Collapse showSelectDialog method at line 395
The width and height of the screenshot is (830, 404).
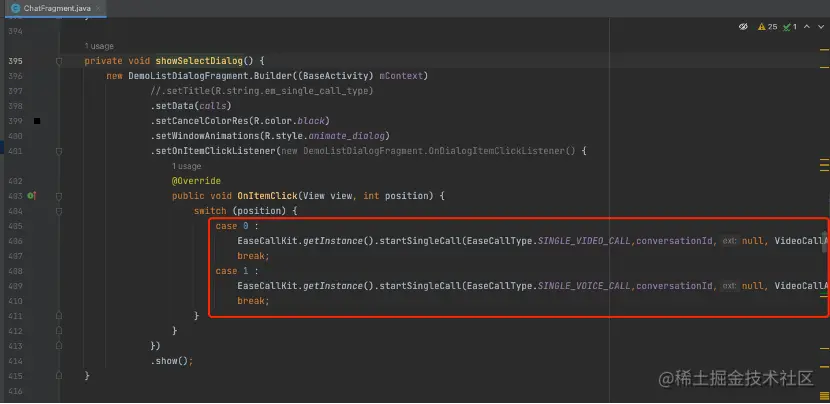(x=59, y=61)
